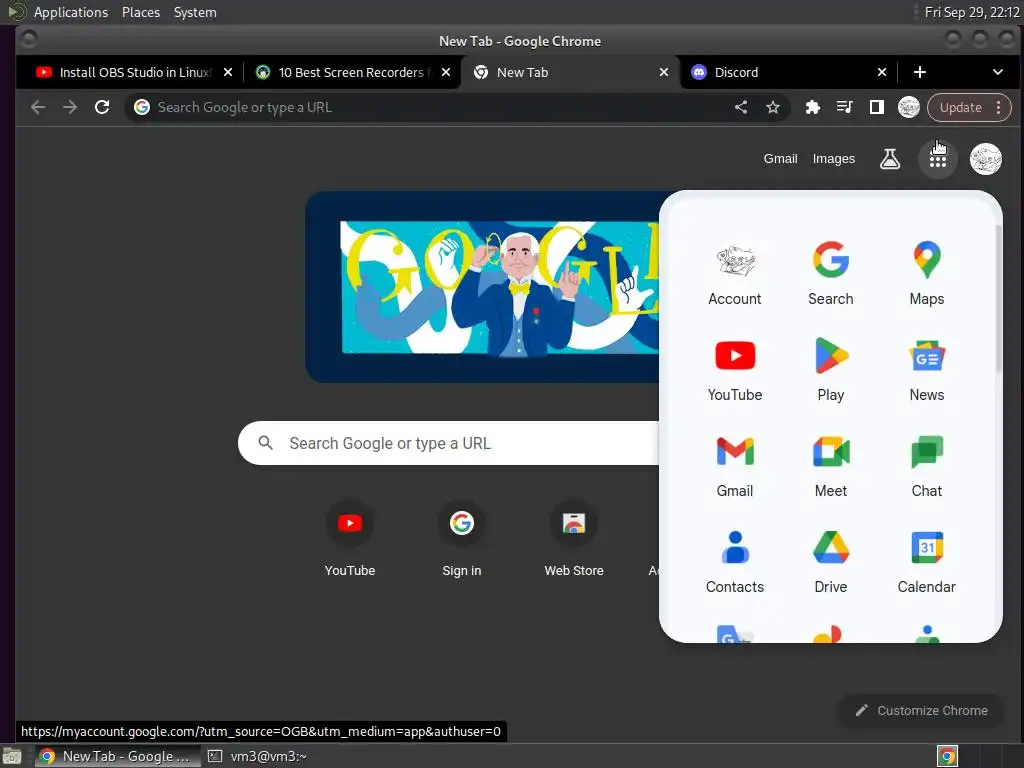1024x768 pixels.
Task: Open Google account avatar on the page
Action: pos(985,159)
